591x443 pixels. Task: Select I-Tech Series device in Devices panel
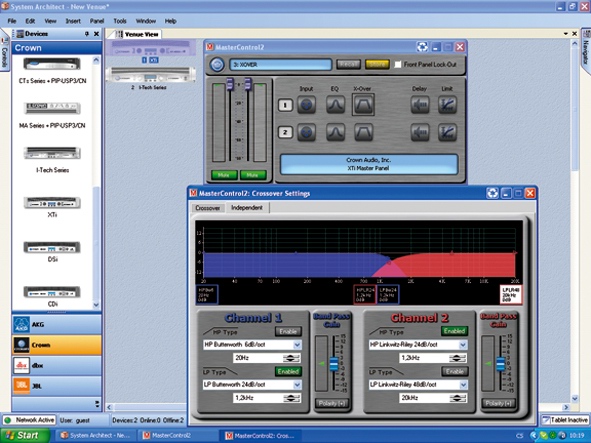[52, 159]
